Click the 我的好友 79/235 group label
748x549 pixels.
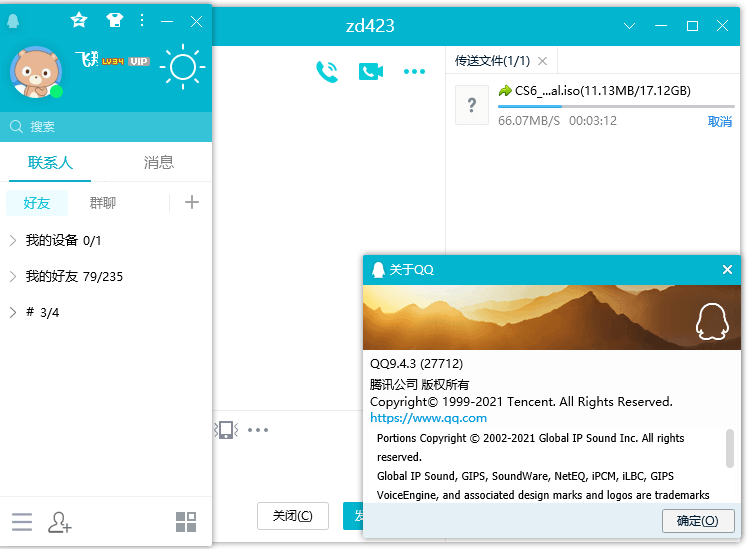tap(74, 276)
